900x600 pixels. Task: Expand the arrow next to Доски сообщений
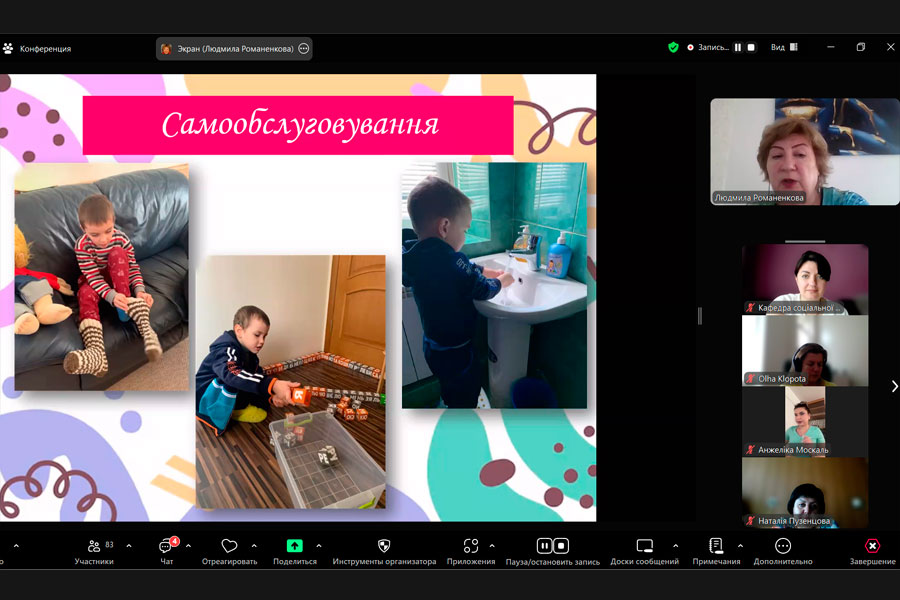click(676, 546)
